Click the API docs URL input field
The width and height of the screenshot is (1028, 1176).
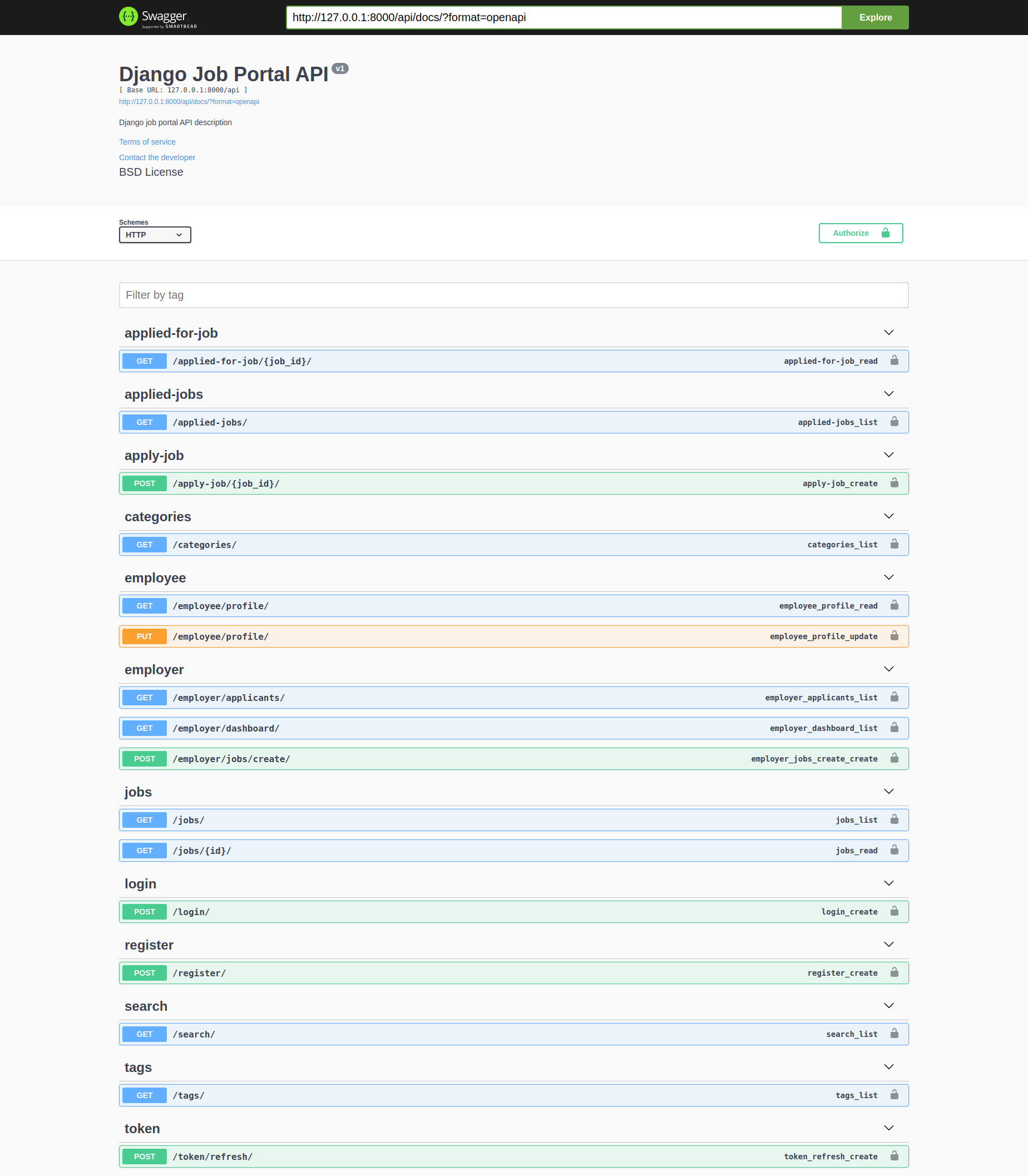pyautogui.click(x=564, y=17)
